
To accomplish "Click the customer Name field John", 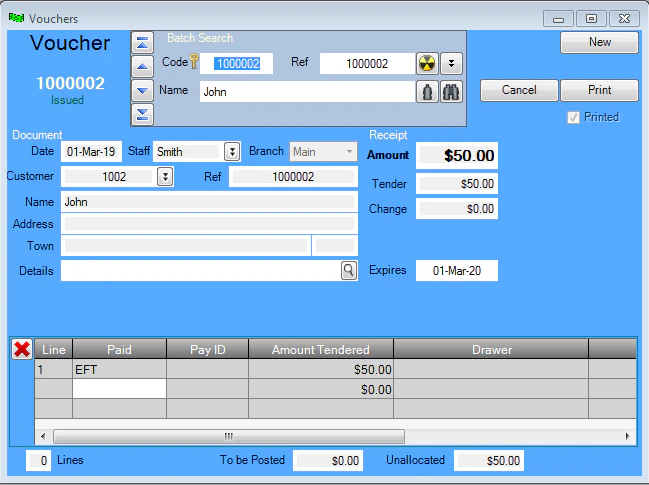I will 209,202.
